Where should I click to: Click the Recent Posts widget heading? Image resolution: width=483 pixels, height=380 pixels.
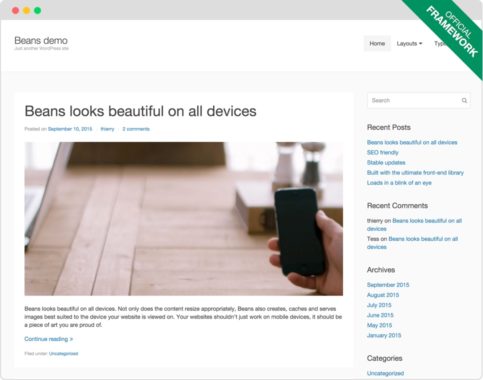389,127
